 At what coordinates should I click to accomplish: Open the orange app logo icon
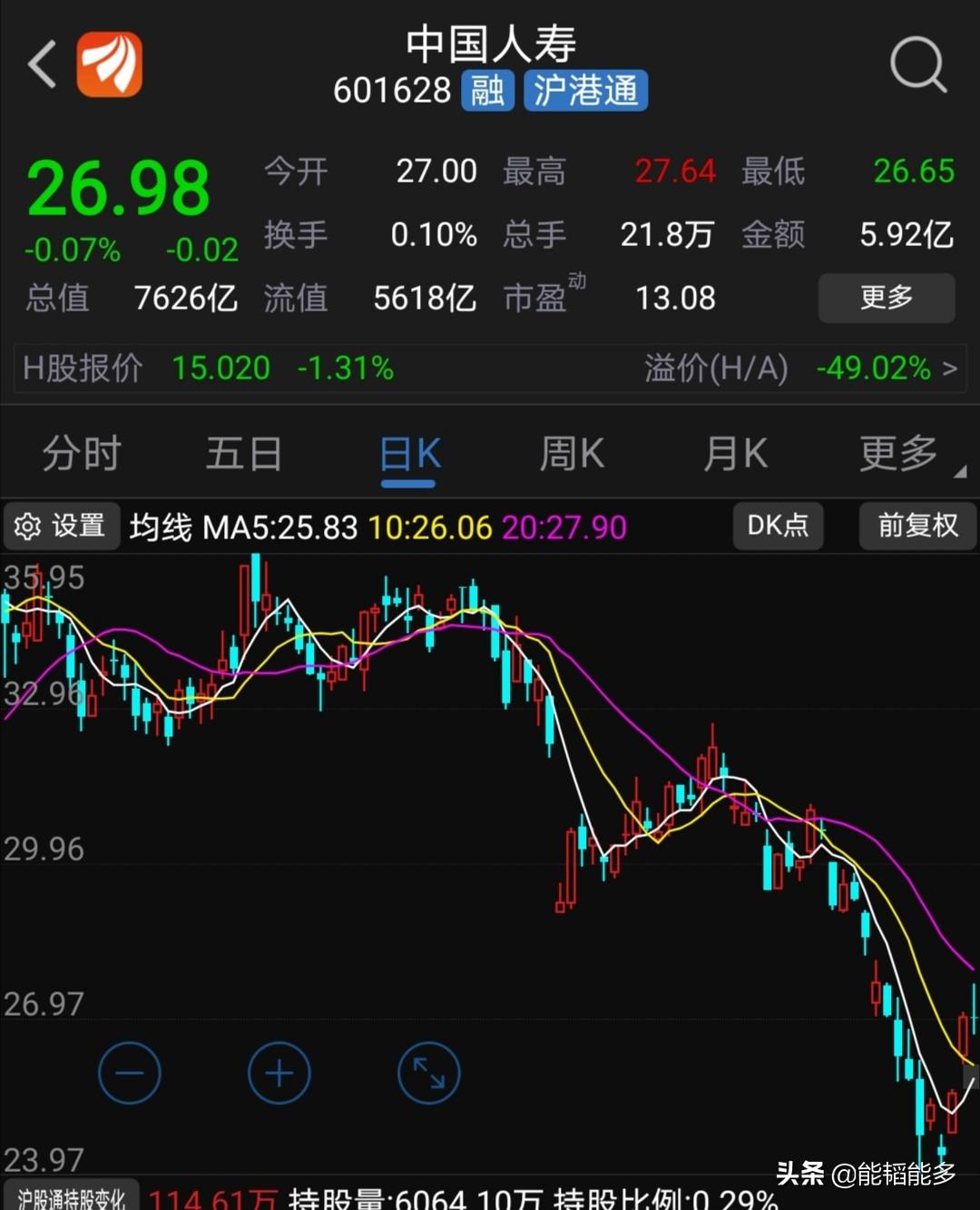point(110,64)
